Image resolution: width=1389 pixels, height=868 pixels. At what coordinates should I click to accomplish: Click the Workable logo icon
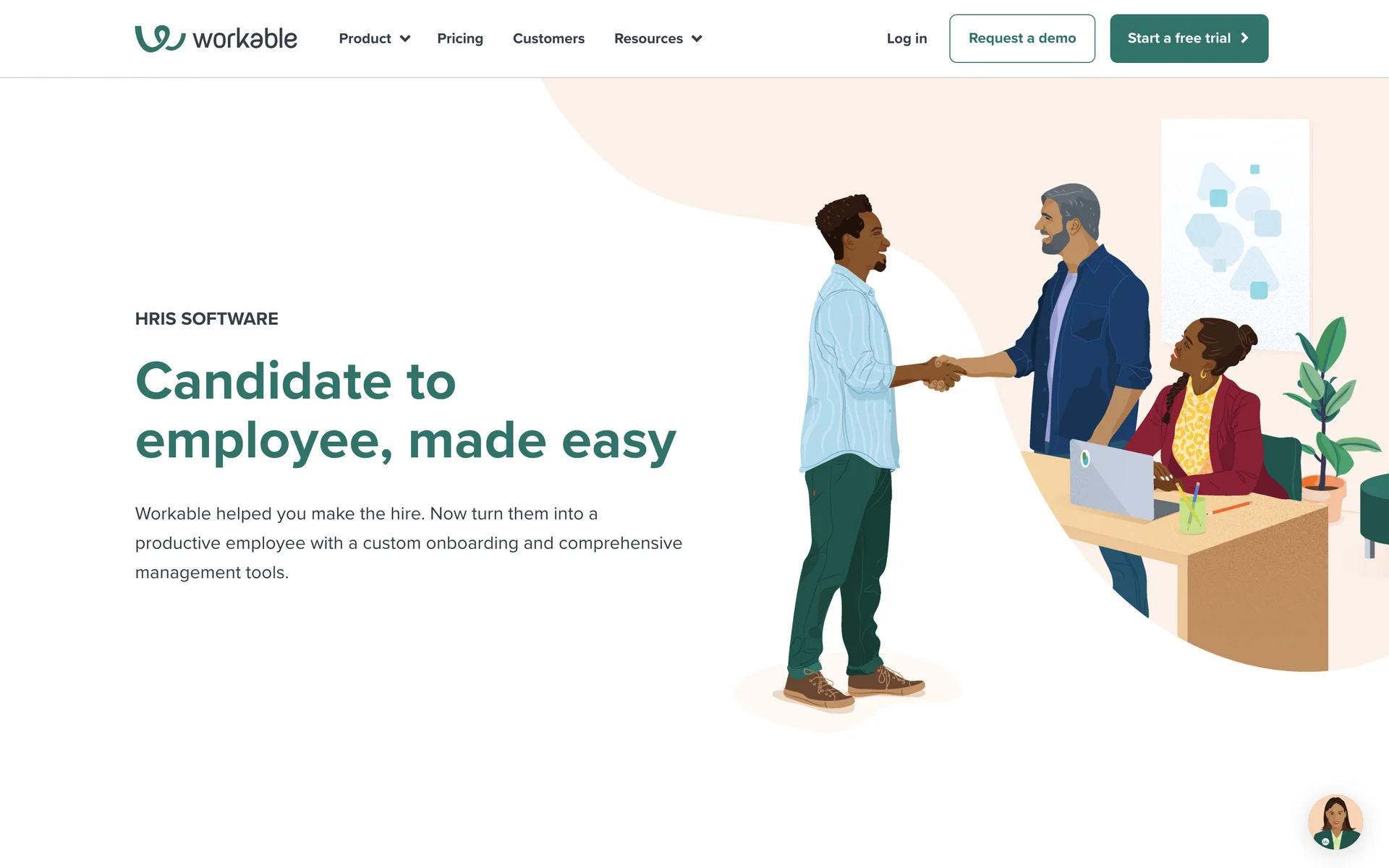click(160, 38)
